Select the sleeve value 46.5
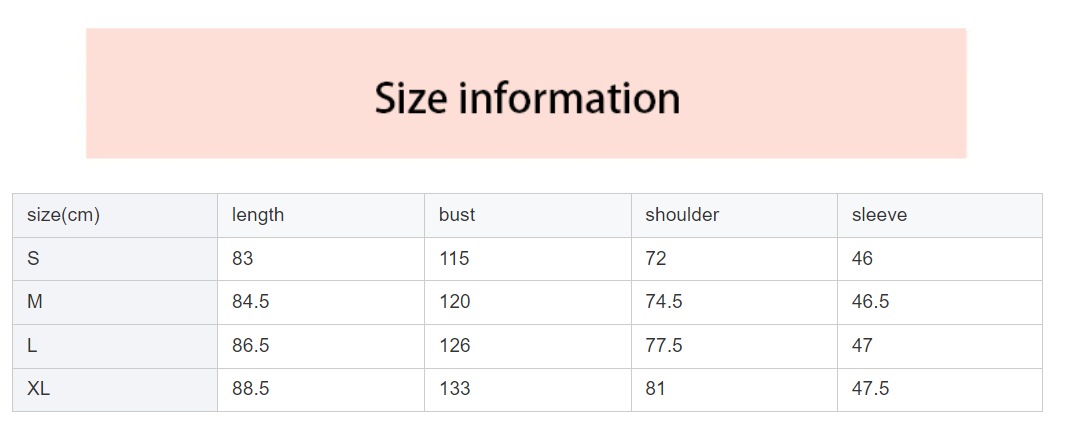The width and height of the screenshot is (1078, 446). (x=870, y=302)
